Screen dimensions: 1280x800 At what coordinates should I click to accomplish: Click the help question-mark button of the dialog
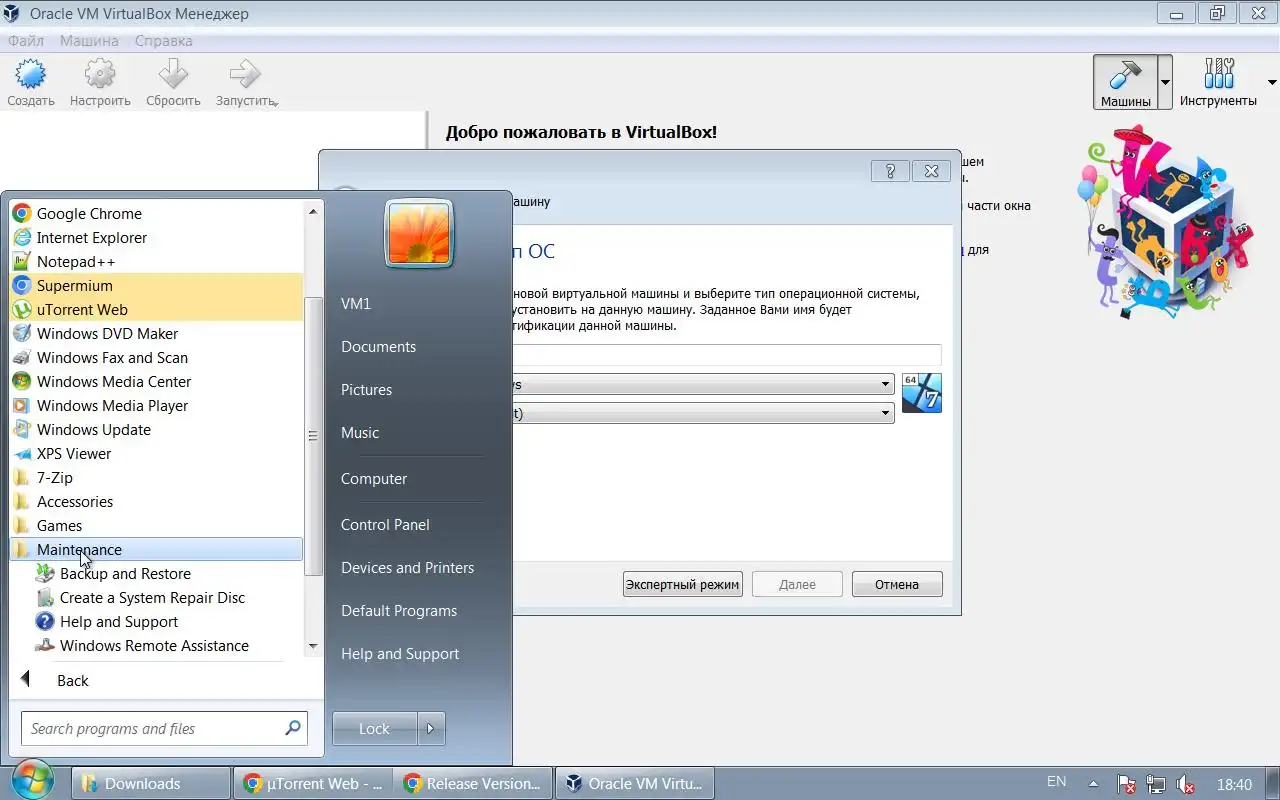890,170
